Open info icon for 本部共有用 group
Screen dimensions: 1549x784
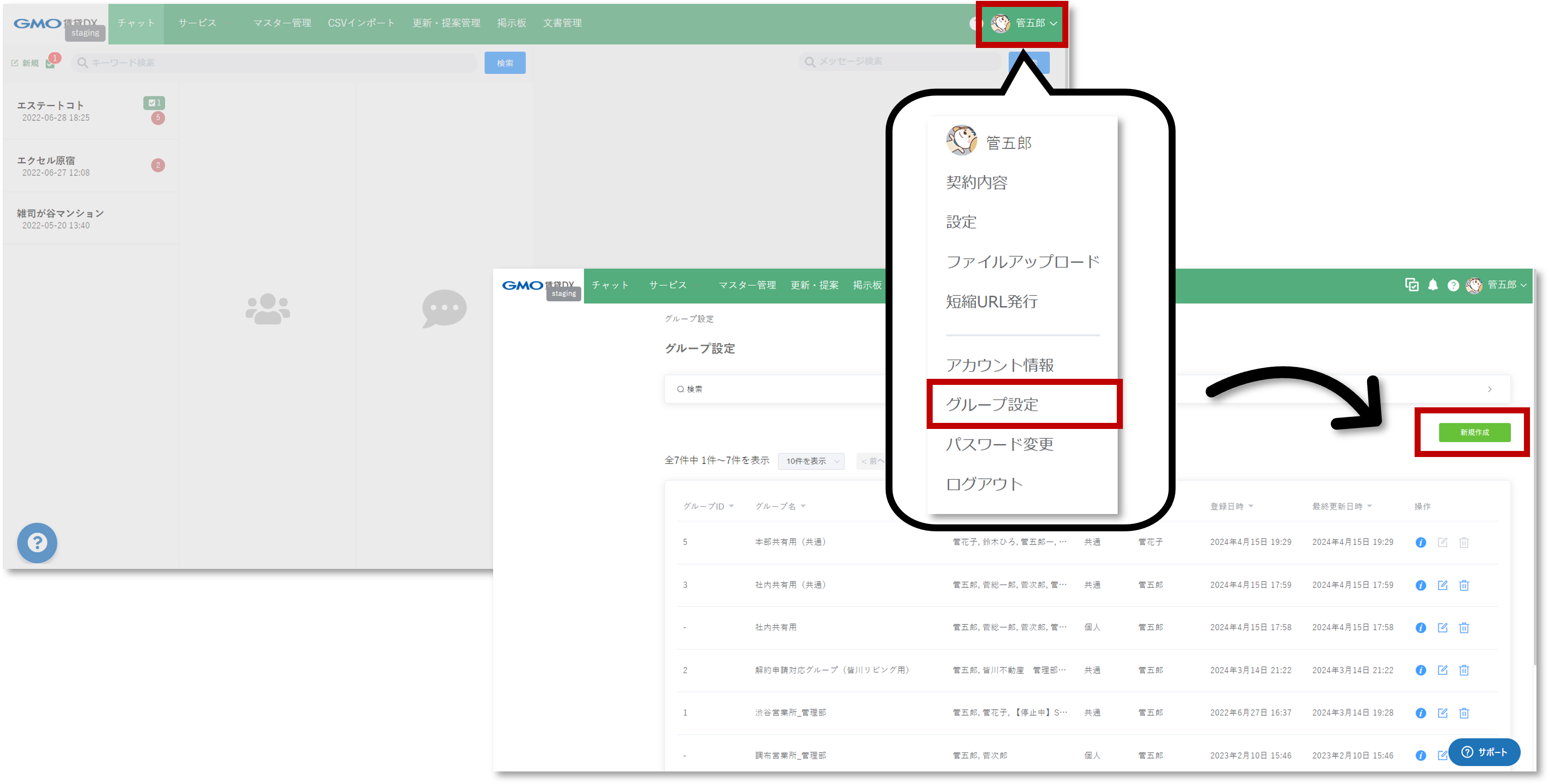pos(1420,542)
